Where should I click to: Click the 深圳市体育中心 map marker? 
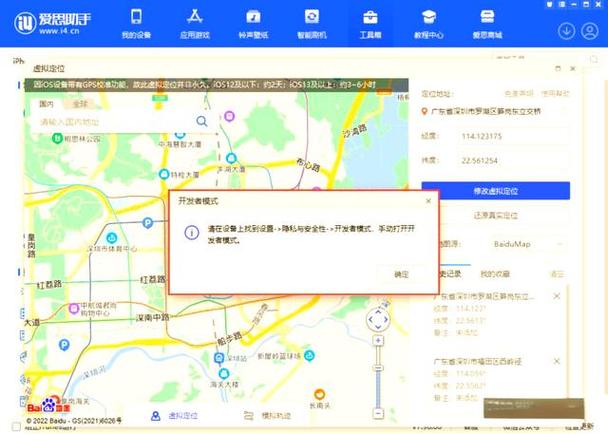coord(112,237)
